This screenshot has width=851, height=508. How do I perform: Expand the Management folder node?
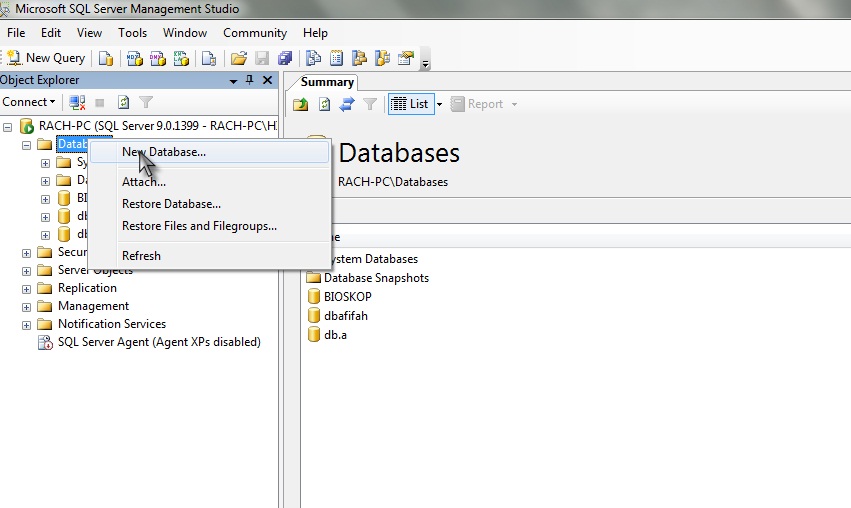[x=26, y=307]
